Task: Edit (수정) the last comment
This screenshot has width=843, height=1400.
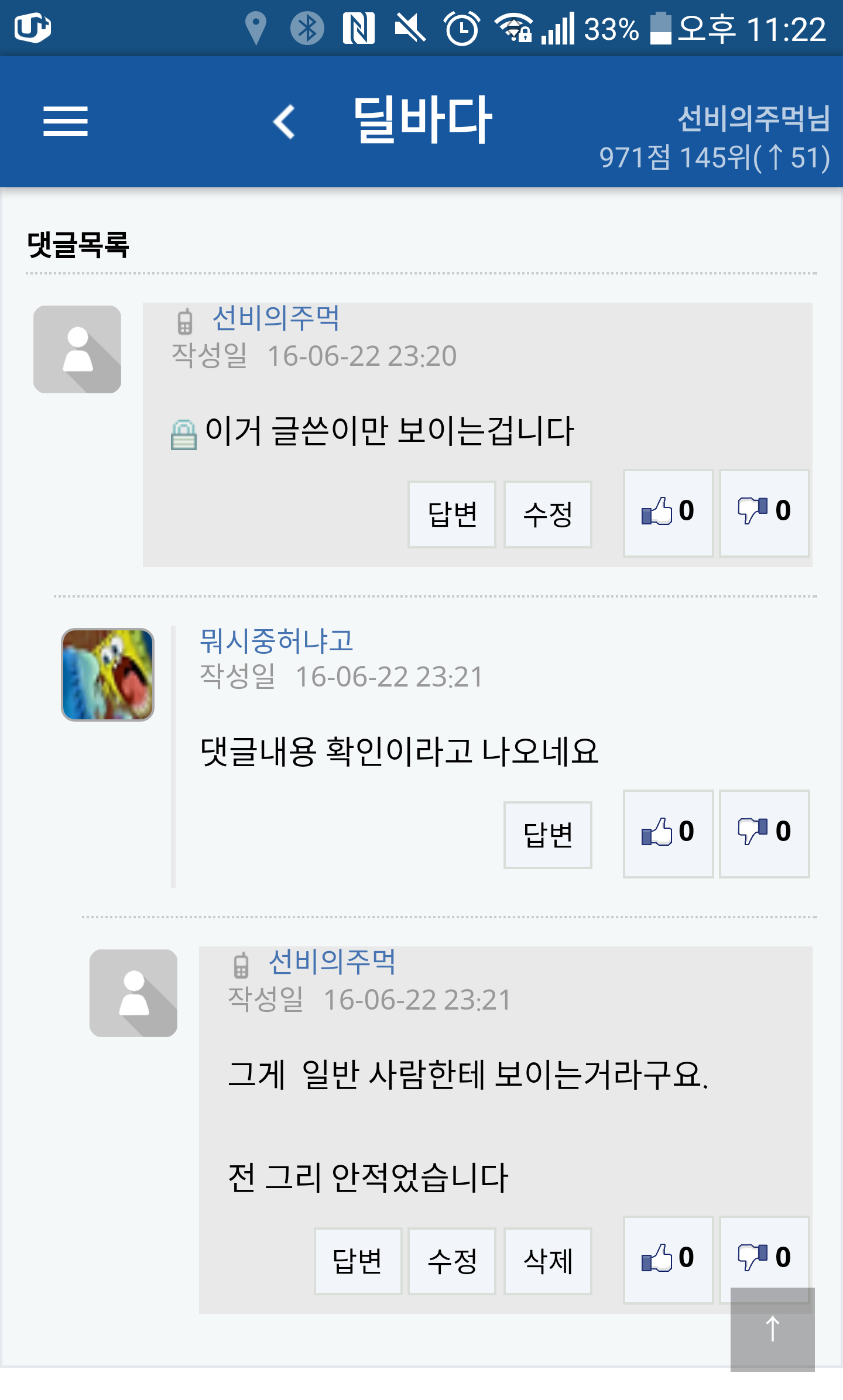Action: click(452, 1261)
